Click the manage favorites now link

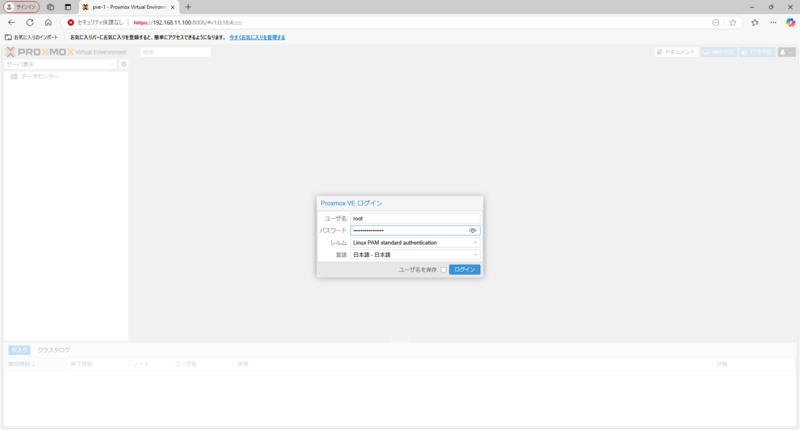pos(257,37)
